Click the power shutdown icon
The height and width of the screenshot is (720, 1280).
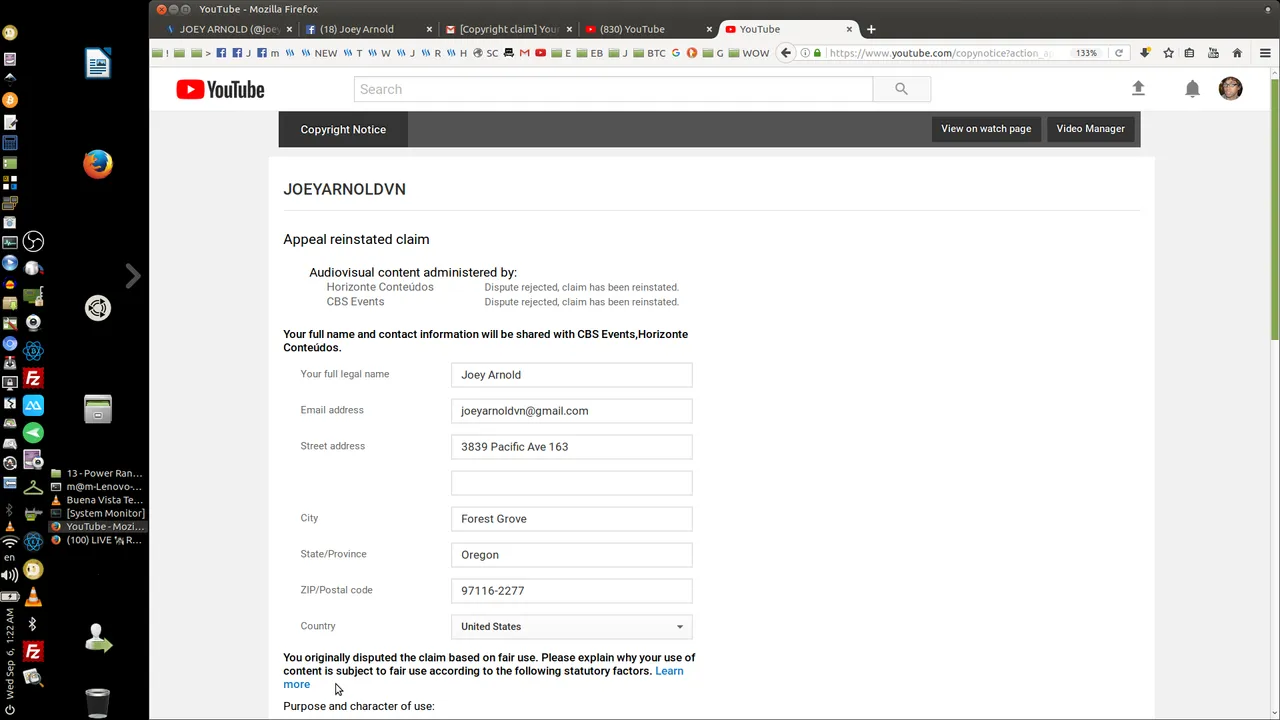coord(10,709)
